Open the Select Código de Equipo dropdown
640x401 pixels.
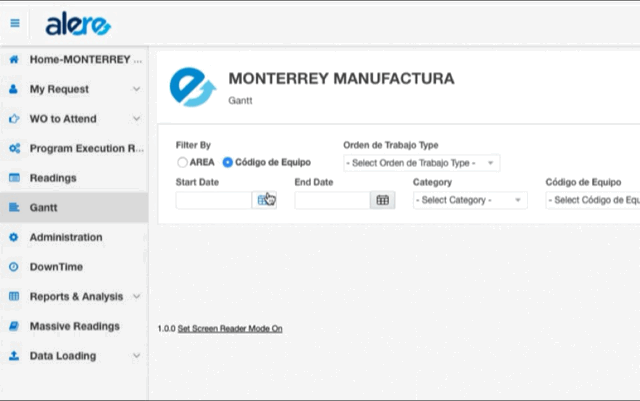click(593, 200)
